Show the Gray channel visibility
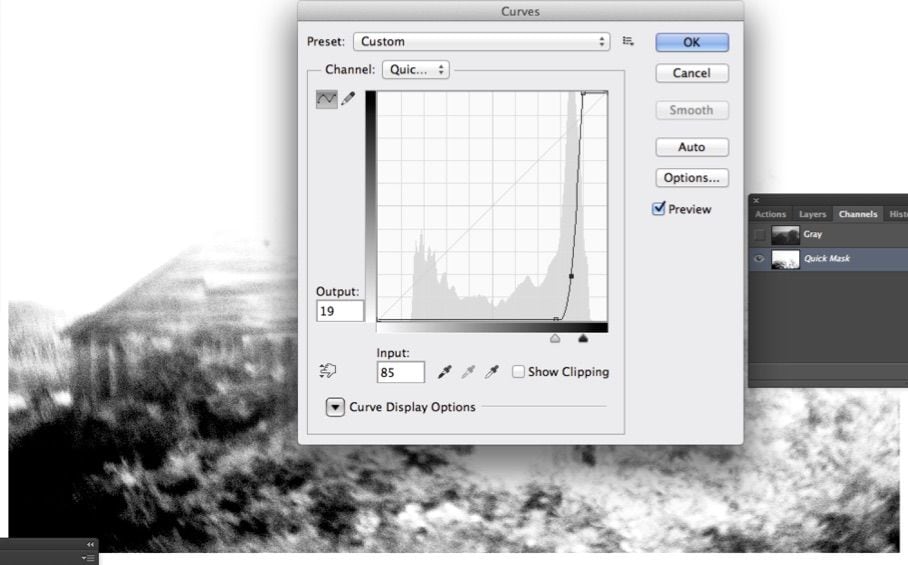This screenshot has width=908, height=565. coord(759,235)
